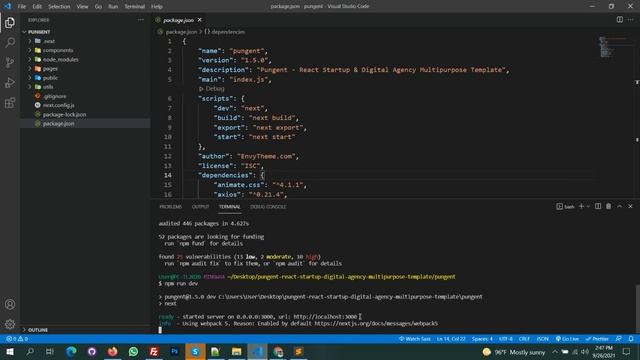Open the Manage gear icon

[x=10, y=324]
